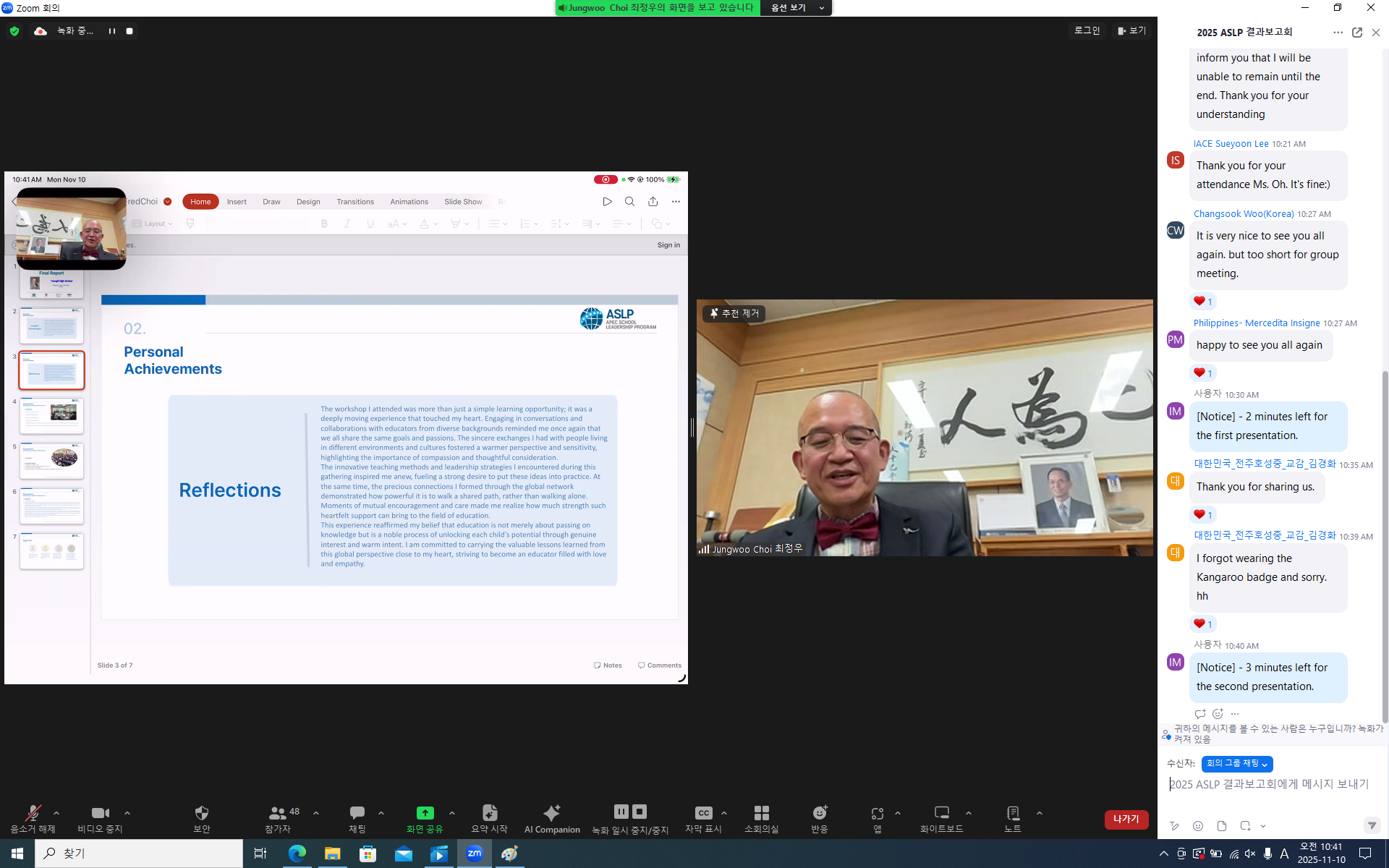The image size is (1389, 868).
Task: Open the View menu at top right
Action: (1132, 30)
